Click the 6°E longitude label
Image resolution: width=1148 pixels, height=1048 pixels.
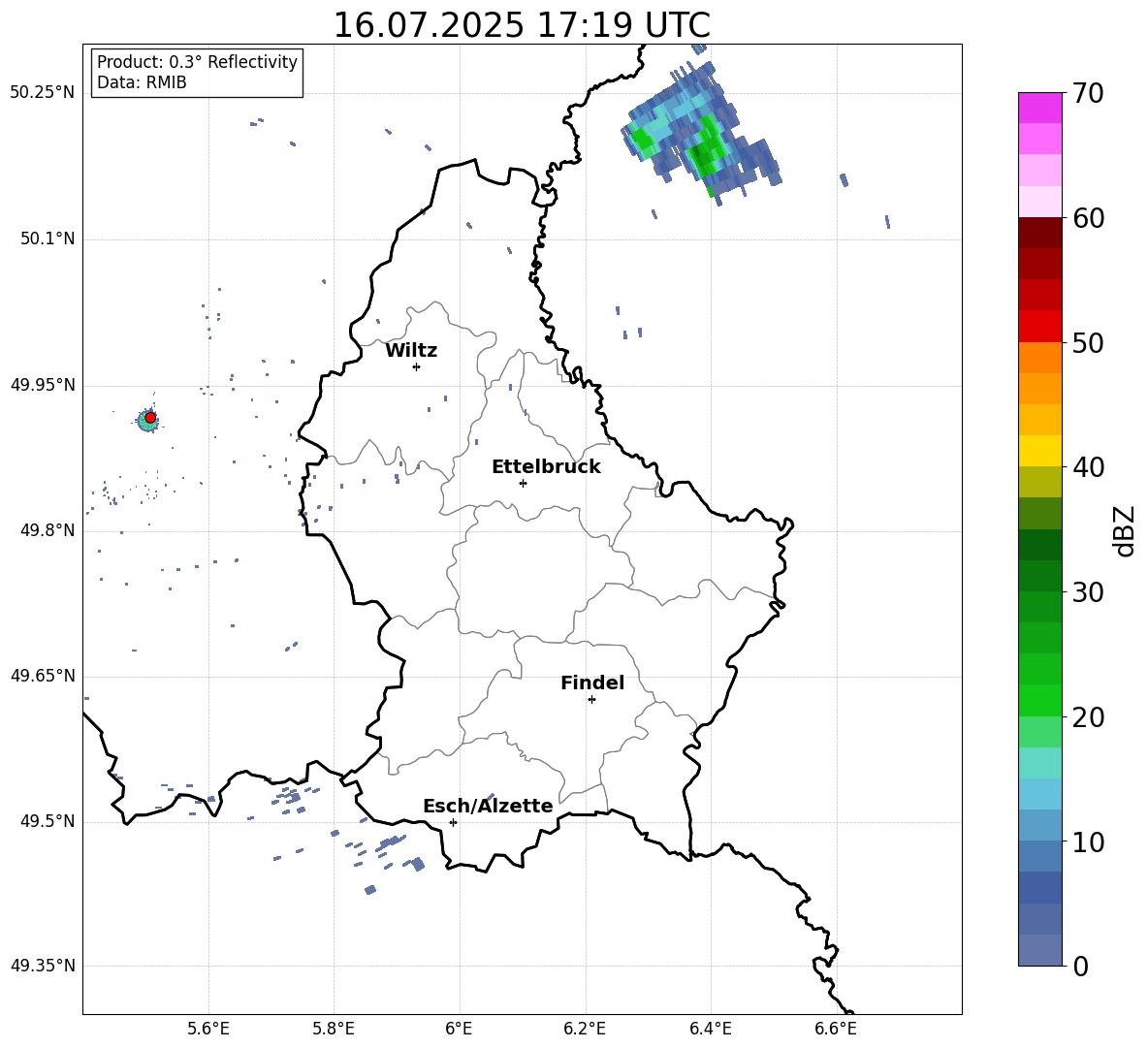[459, 1029]
